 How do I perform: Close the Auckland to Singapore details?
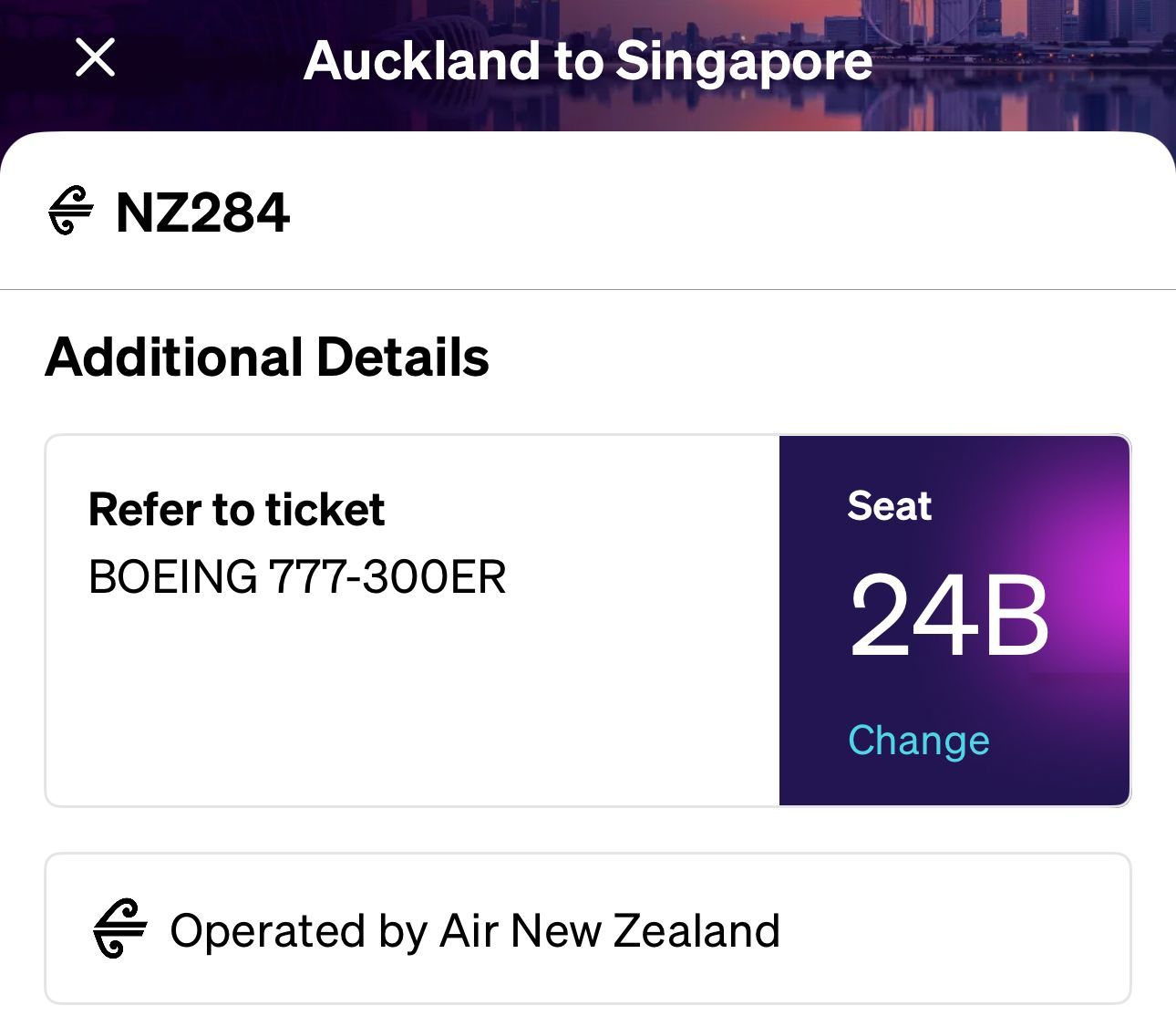click(x=95, y=58)
